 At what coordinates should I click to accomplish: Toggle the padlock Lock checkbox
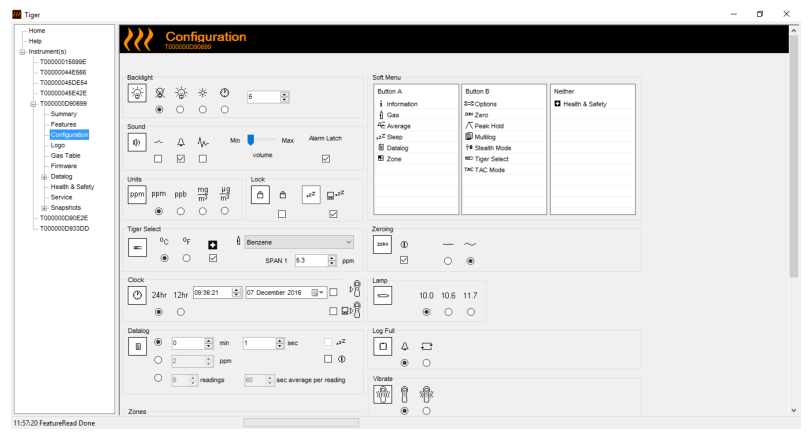[x=282, y=214]
